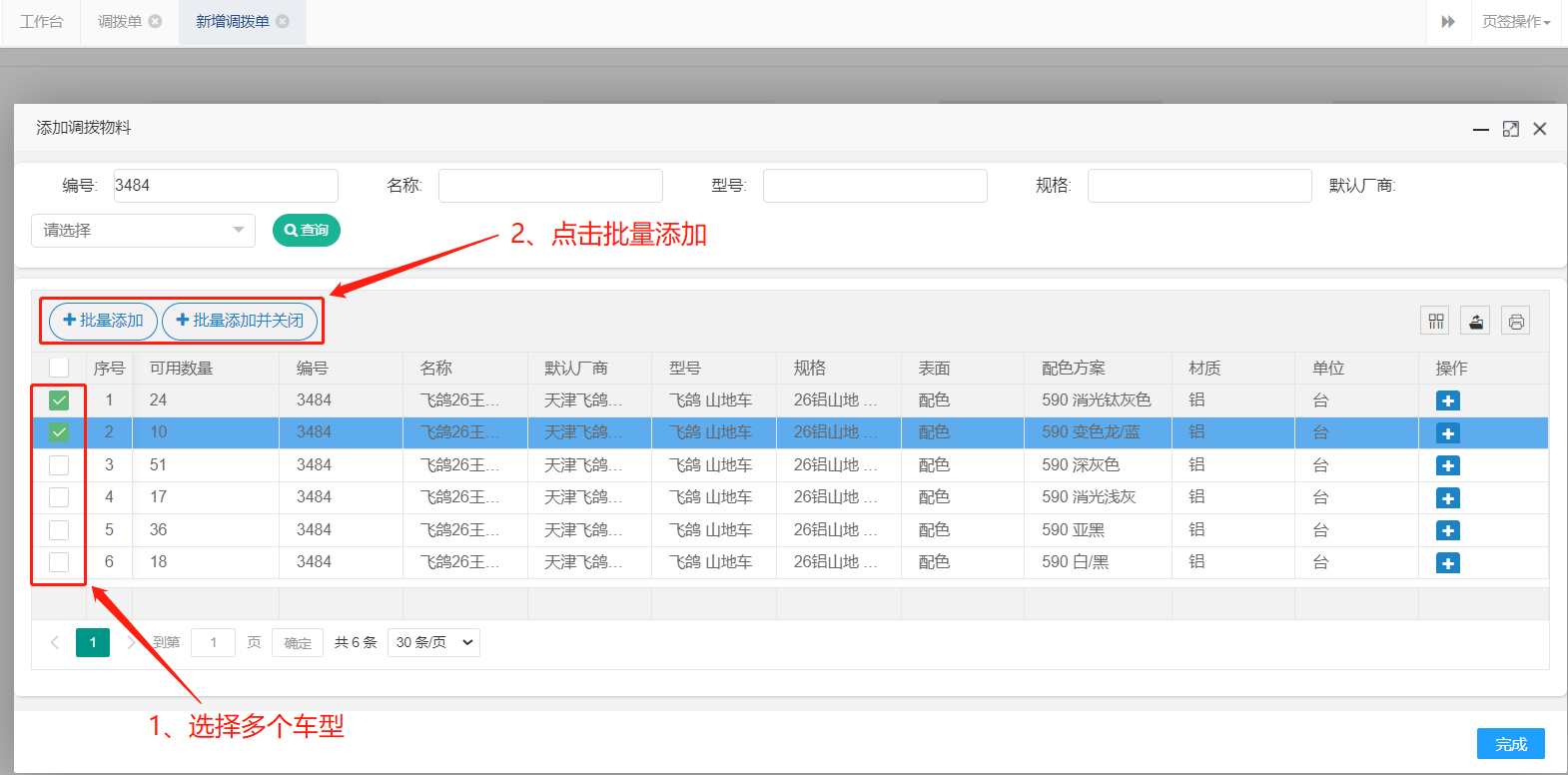The width and height of the screenshot is (1568, 775).
Task: Click the print table icon
Action: tap(1516, 321)
